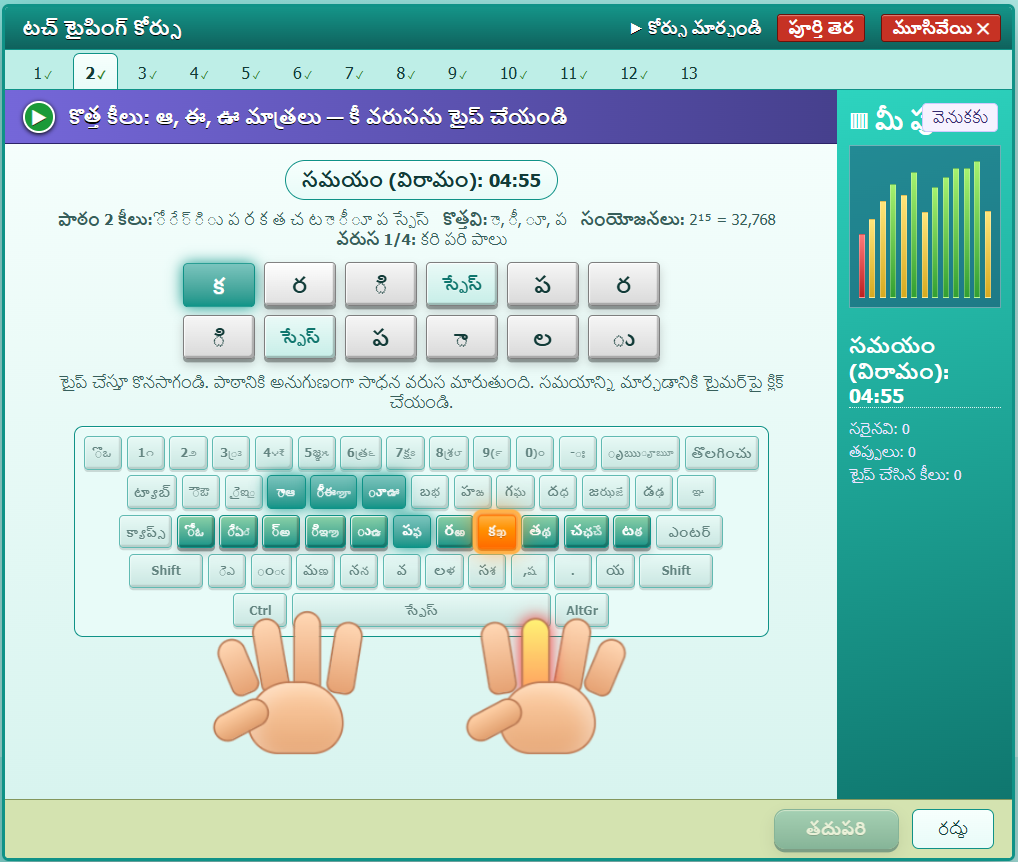The image size is (1018, 862).
Task: Click the 9 number key
Action: tap(492, 453)
